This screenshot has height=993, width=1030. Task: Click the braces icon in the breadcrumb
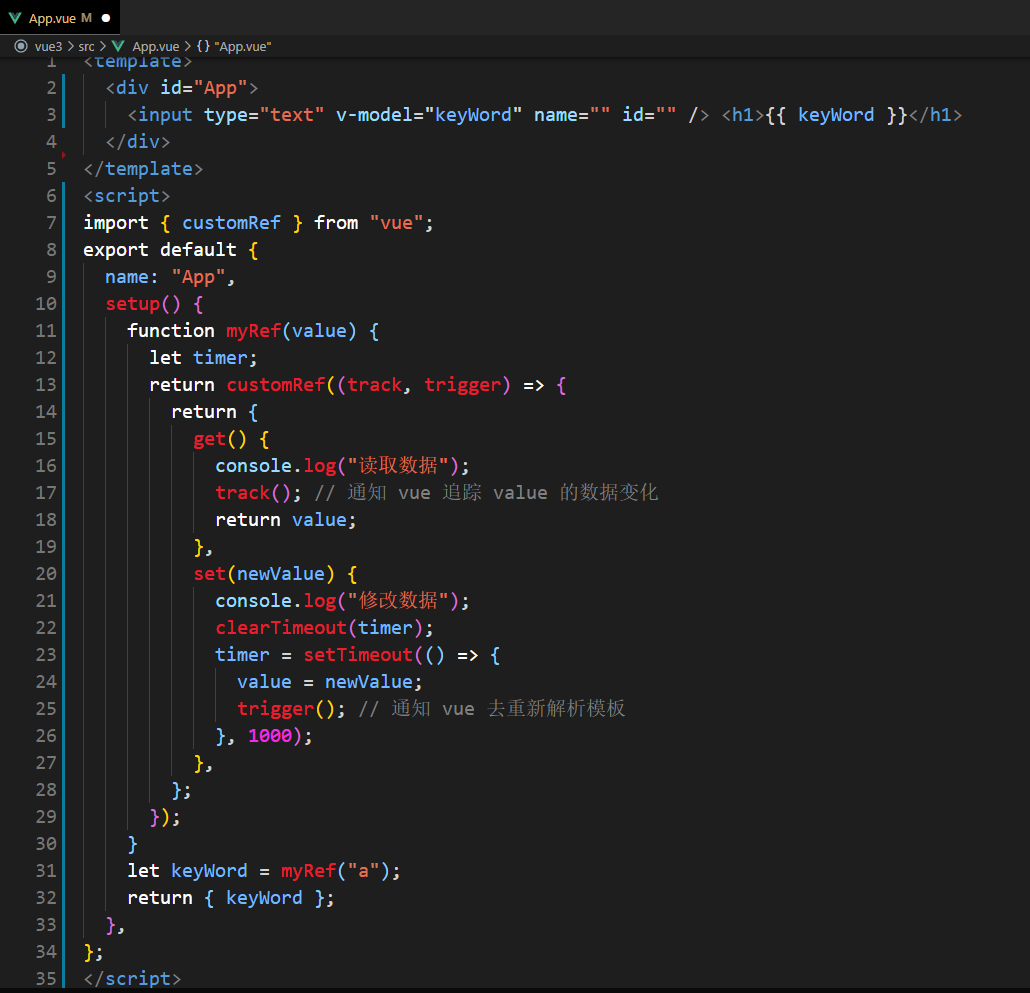coord(203,47)
